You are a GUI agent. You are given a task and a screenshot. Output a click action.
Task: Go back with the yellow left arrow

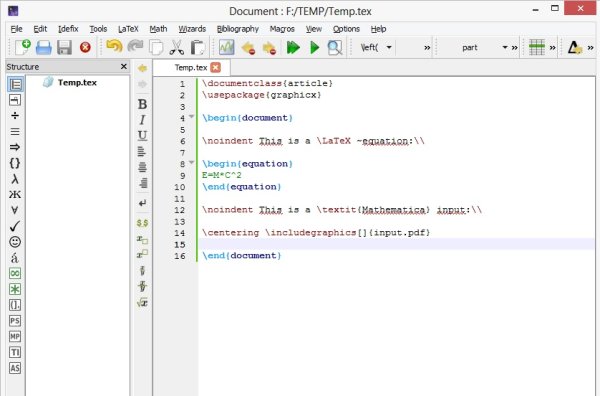point(142,68)
